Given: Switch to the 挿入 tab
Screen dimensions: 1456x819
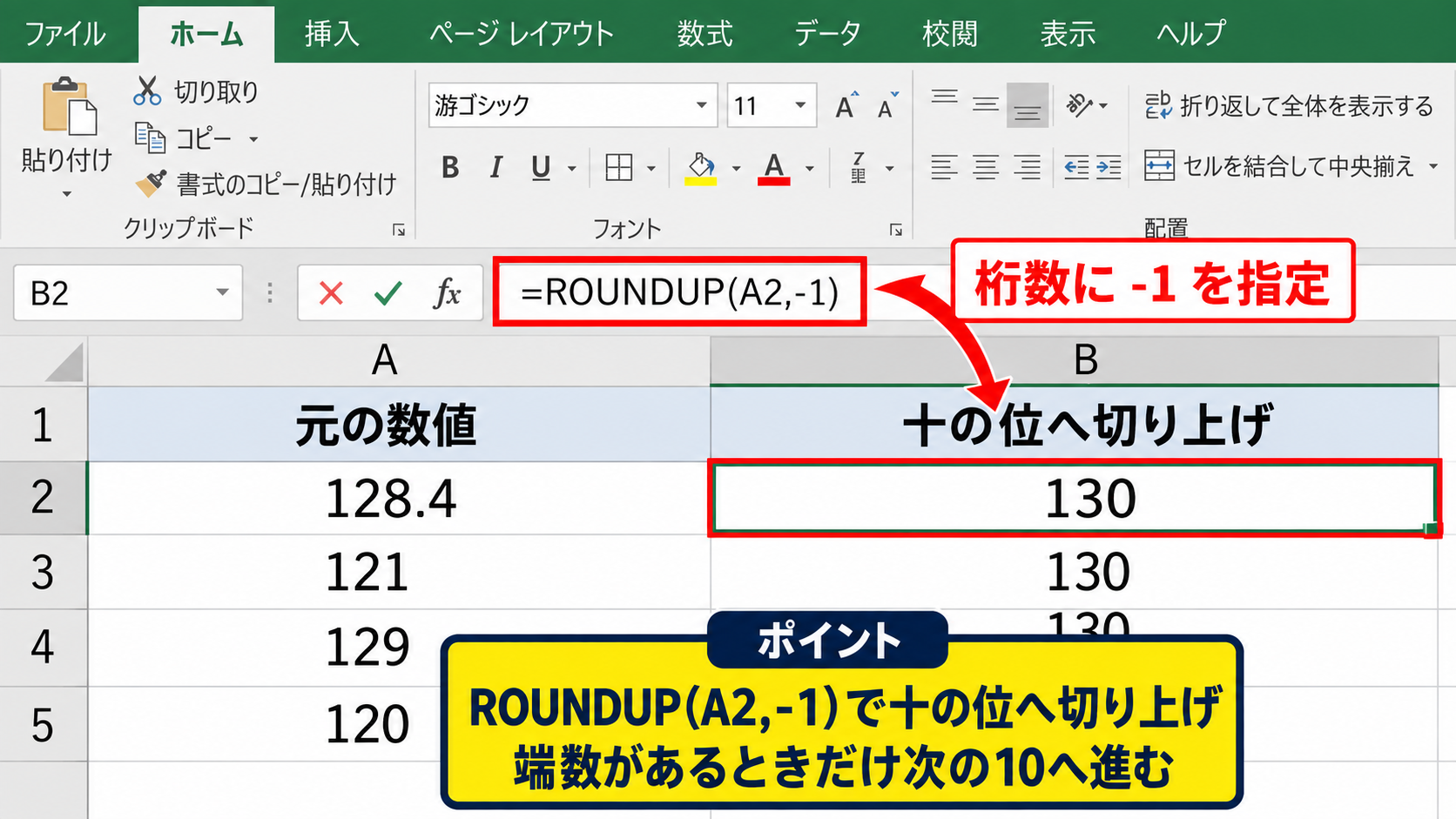Looking at the screenshot, I should pyautogui.click(x=332, y=34).
